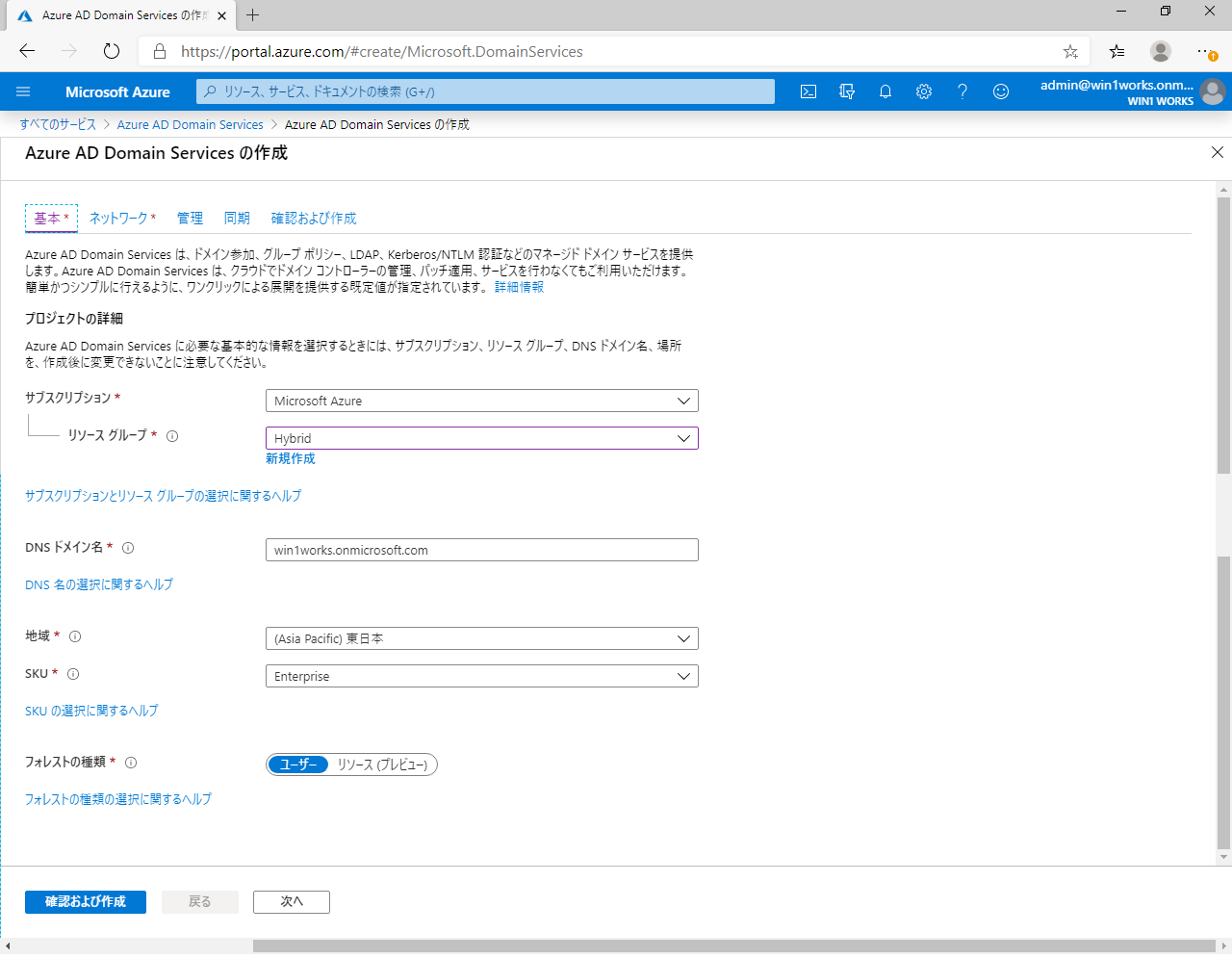Click the Azure resource search box
1232x959 pixels.
click(x=485, y=91)
